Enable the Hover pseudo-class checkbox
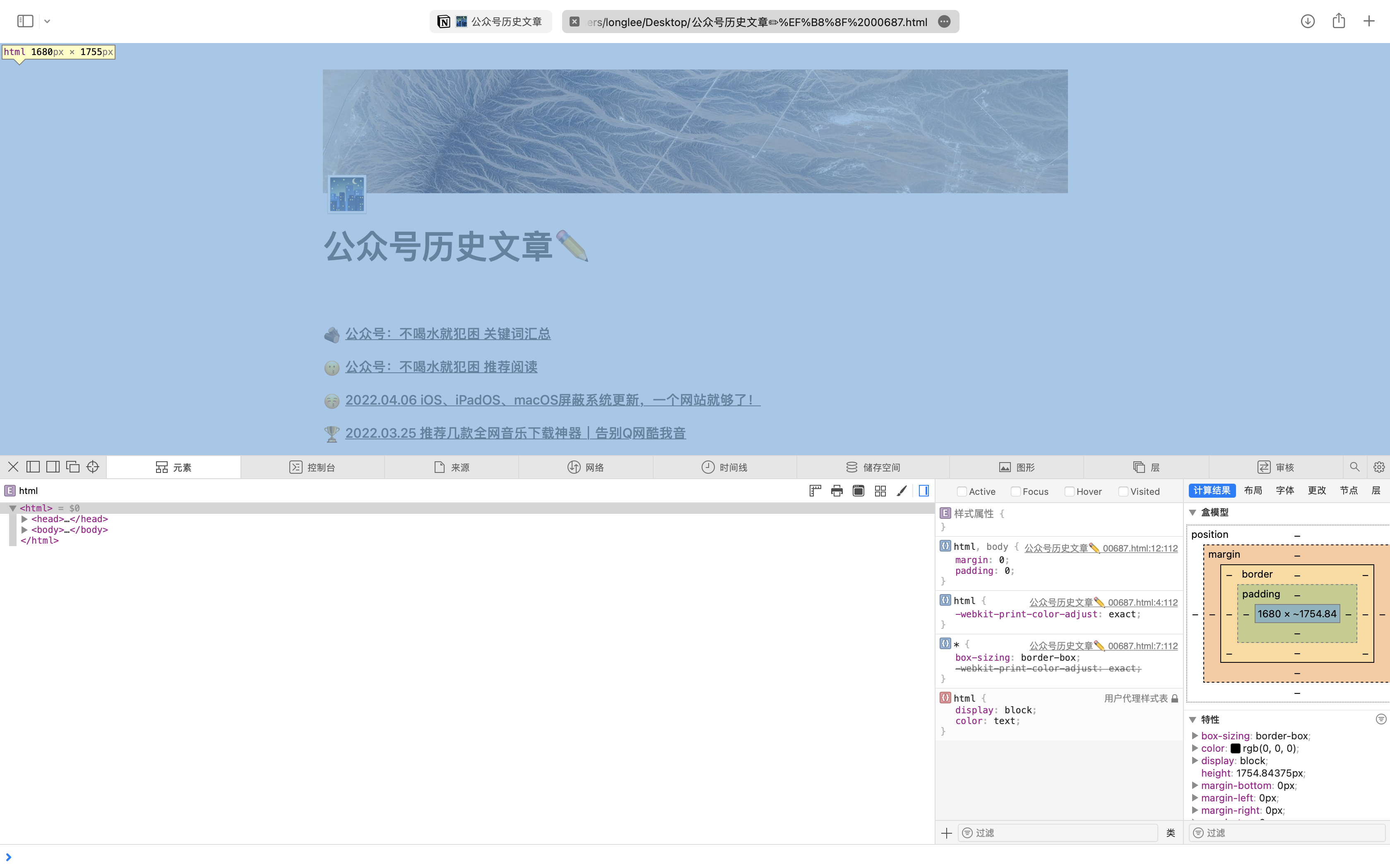Viewport: 1390px width, 868px height. coord(1070,492)
